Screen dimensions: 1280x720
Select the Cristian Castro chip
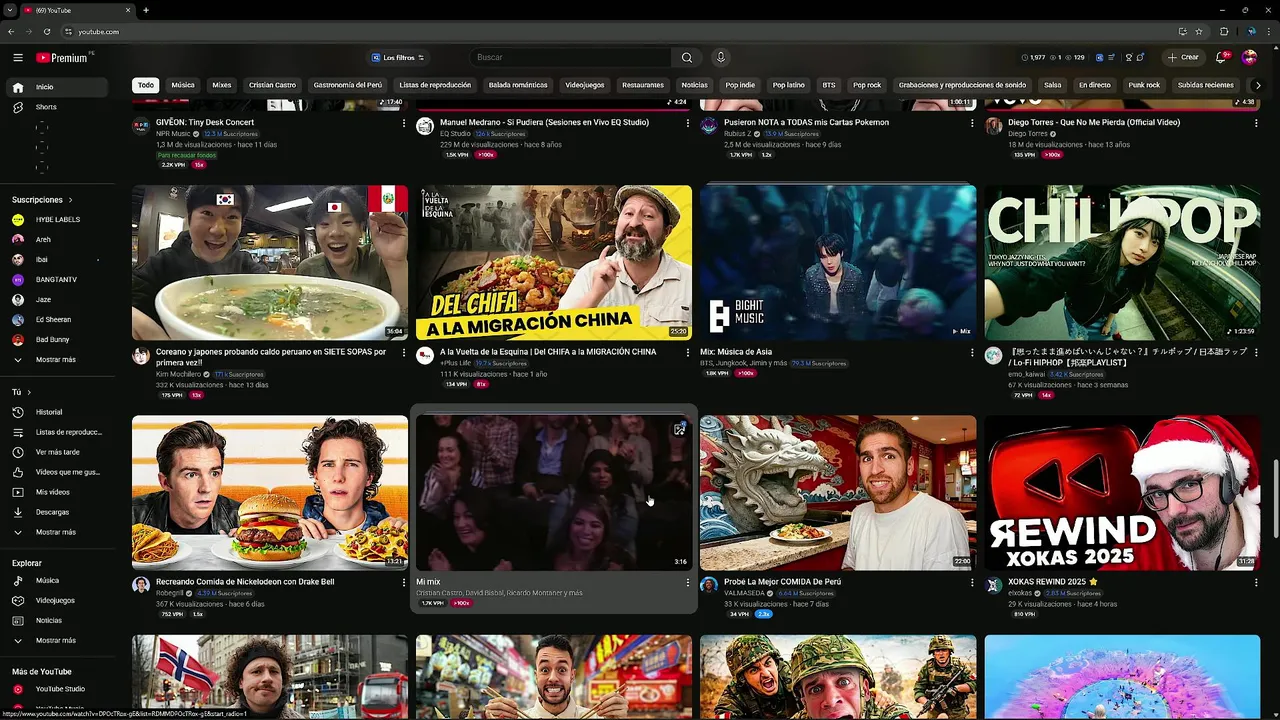273,85
